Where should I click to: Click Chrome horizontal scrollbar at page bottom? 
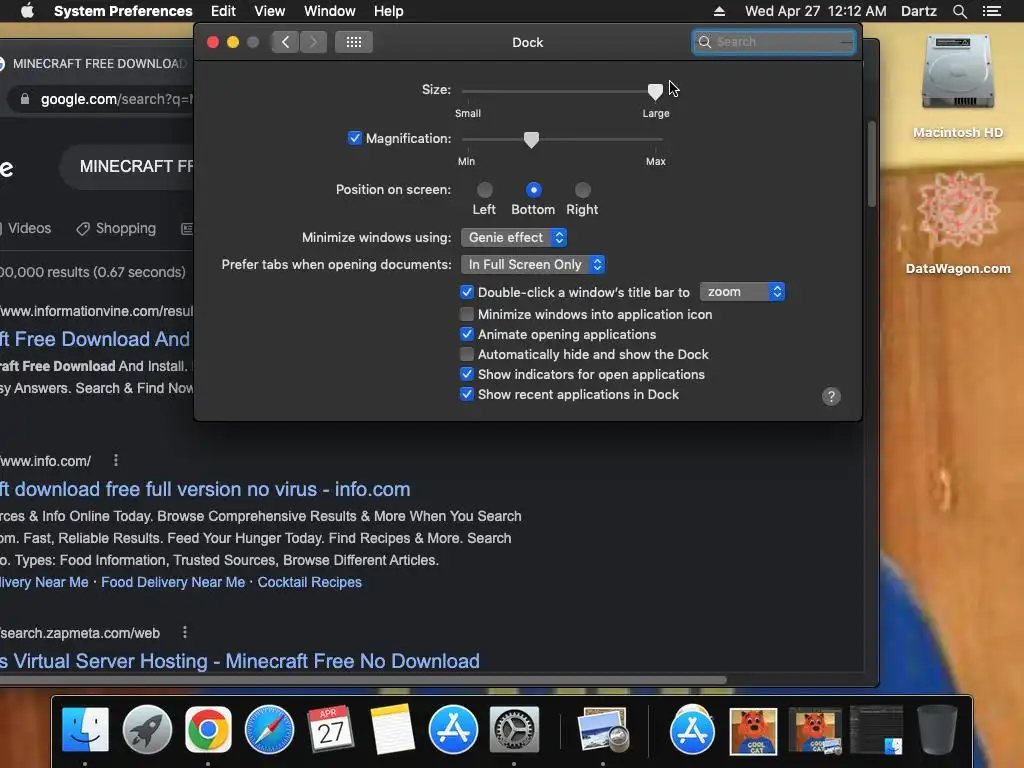tap(363, 680)
